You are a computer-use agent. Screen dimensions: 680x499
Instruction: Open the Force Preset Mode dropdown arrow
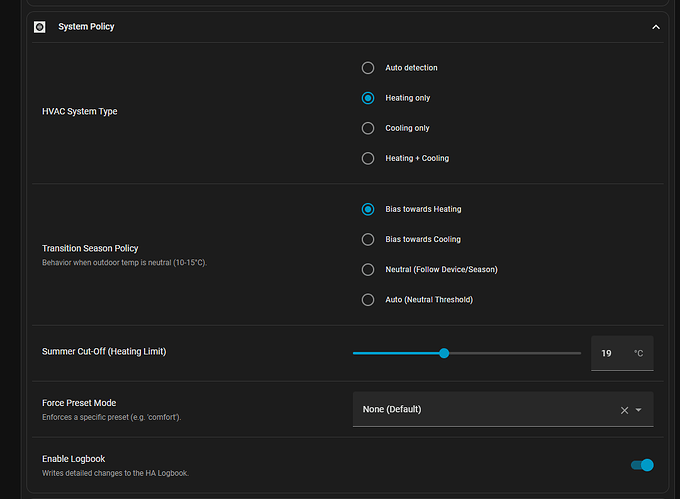[639, 410]
